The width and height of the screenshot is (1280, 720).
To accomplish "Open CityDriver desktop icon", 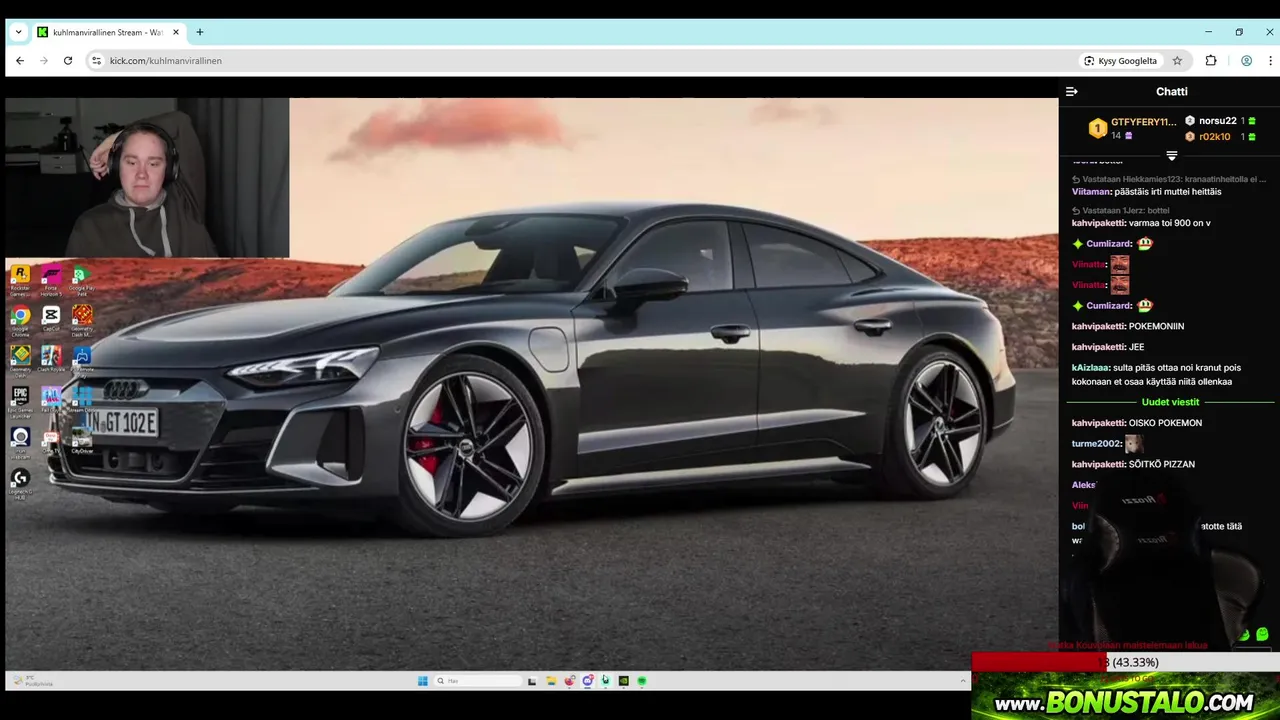I will click(82, 441).
